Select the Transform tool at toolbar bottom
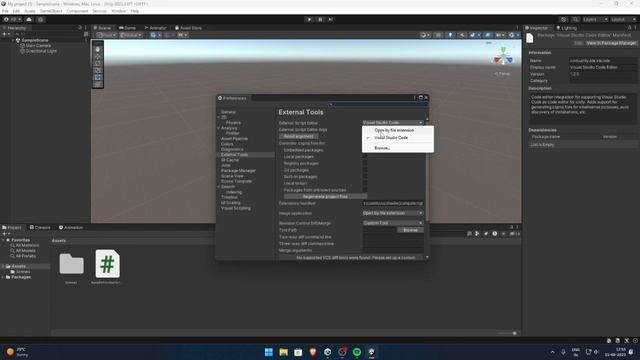 point(98,84)
